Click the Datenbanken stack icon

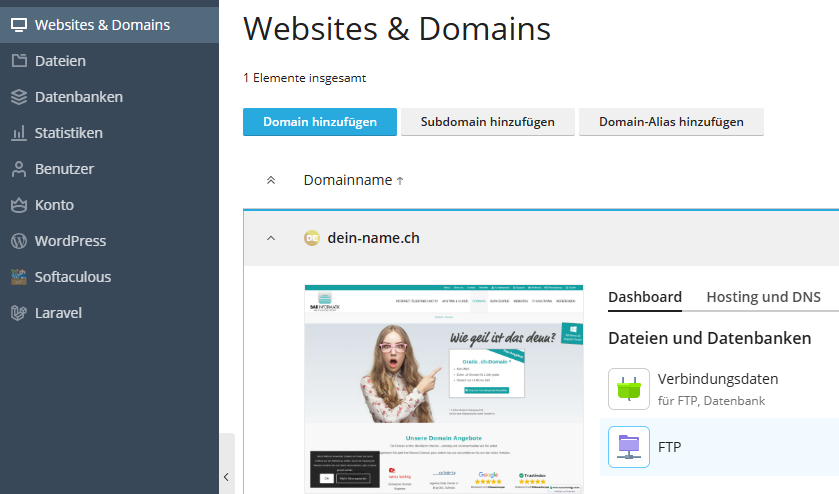tap(18, 97)
